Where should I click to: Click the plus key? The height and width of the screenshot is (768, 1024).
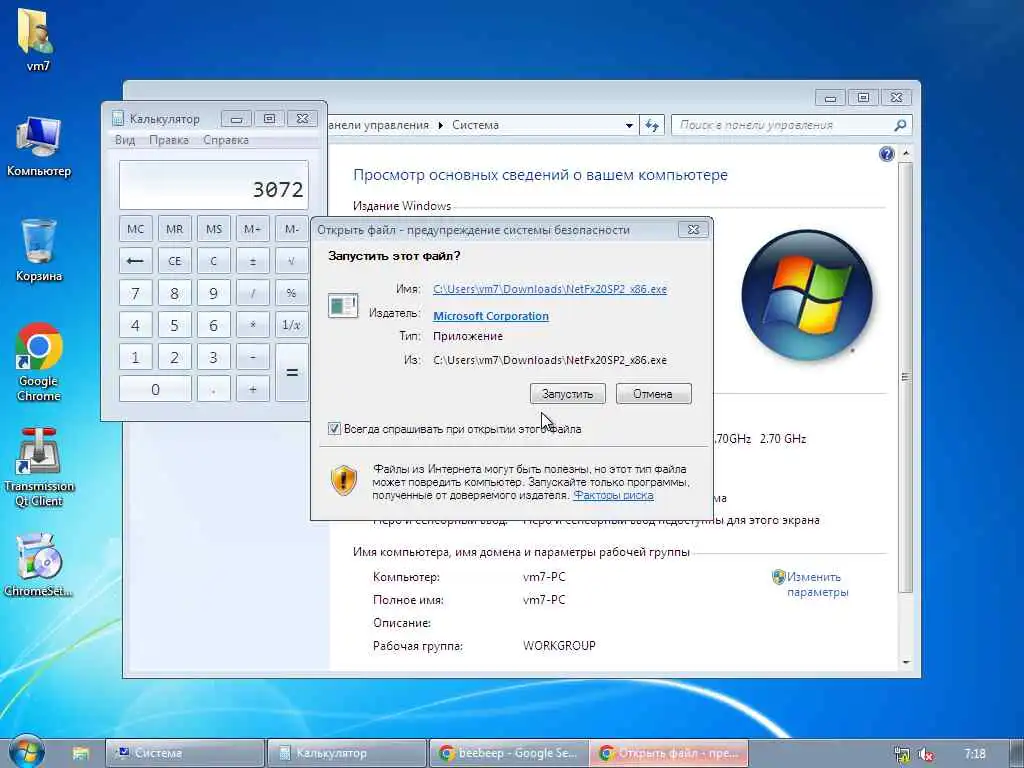[253, 389]
